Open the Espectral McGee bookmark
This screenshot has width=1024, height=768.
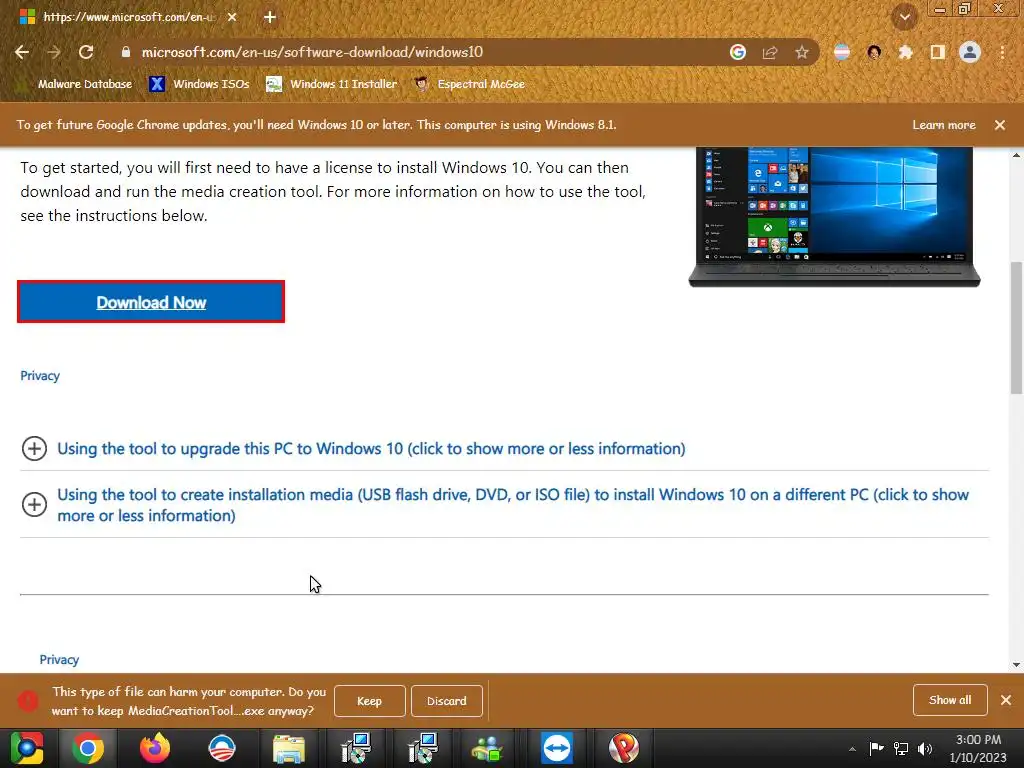point(470,84)
